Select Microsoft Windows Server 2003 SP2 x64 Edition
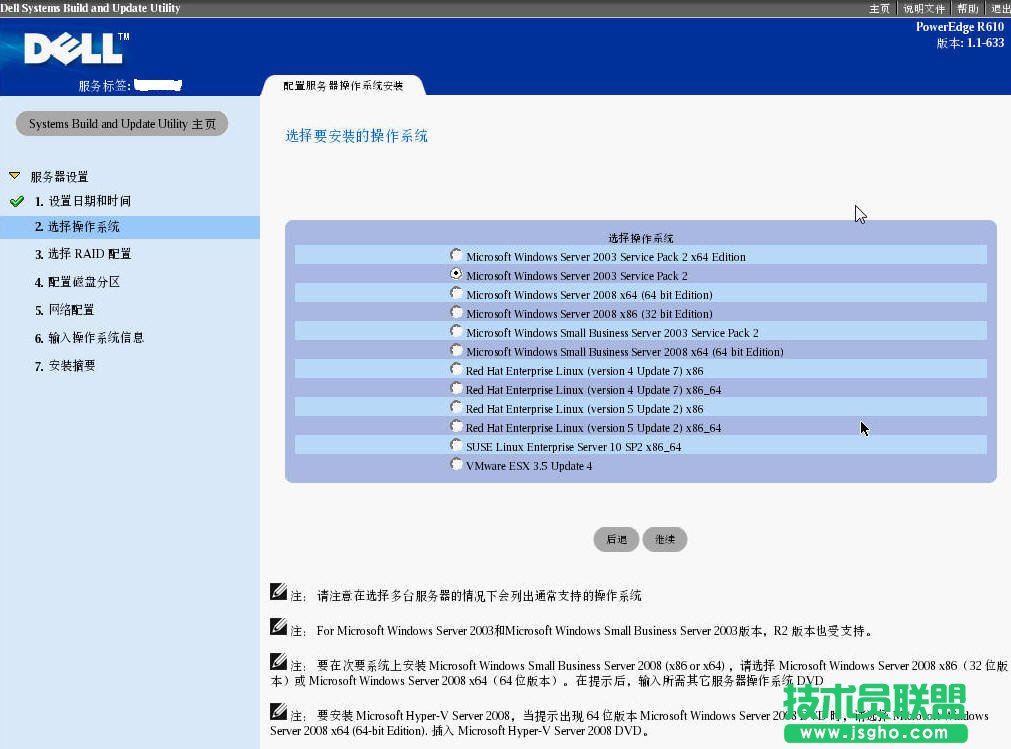This screenshot has width=1011, height=749. (x=457, y=256)
